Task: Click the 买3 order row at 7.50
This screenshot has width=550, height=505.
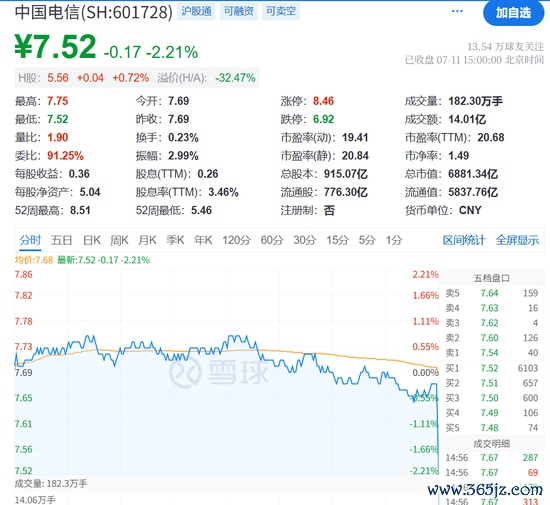Action: click(x=491, y=398)
